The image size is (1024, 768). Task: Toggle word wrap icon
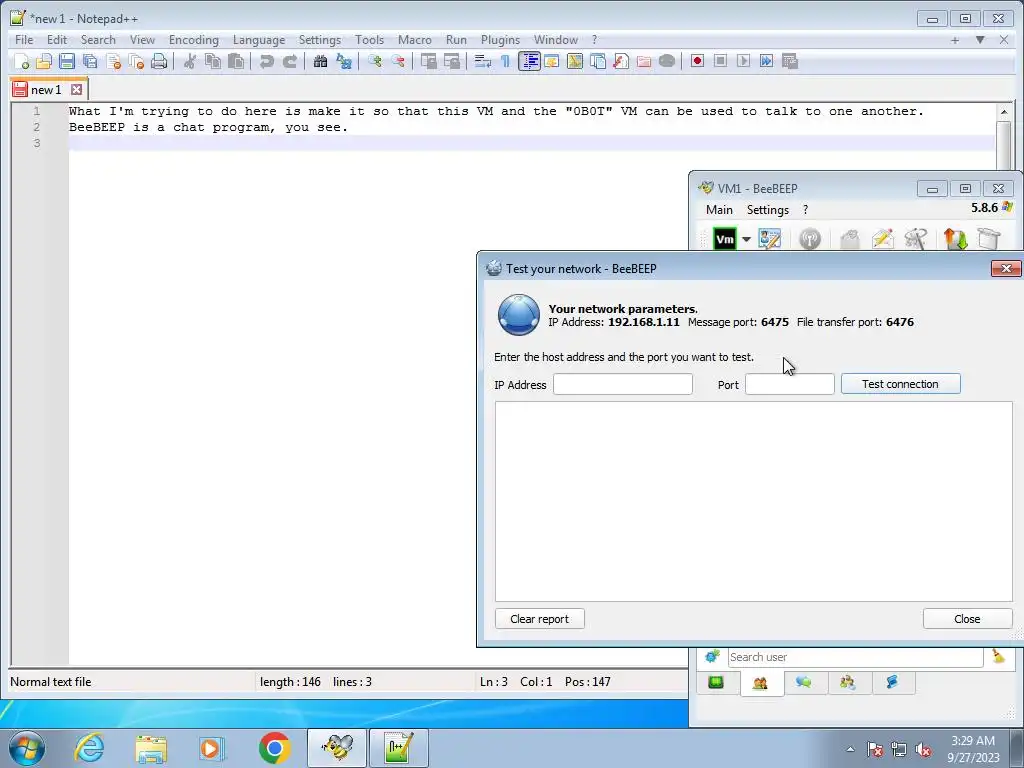click(x=483, y=61)
